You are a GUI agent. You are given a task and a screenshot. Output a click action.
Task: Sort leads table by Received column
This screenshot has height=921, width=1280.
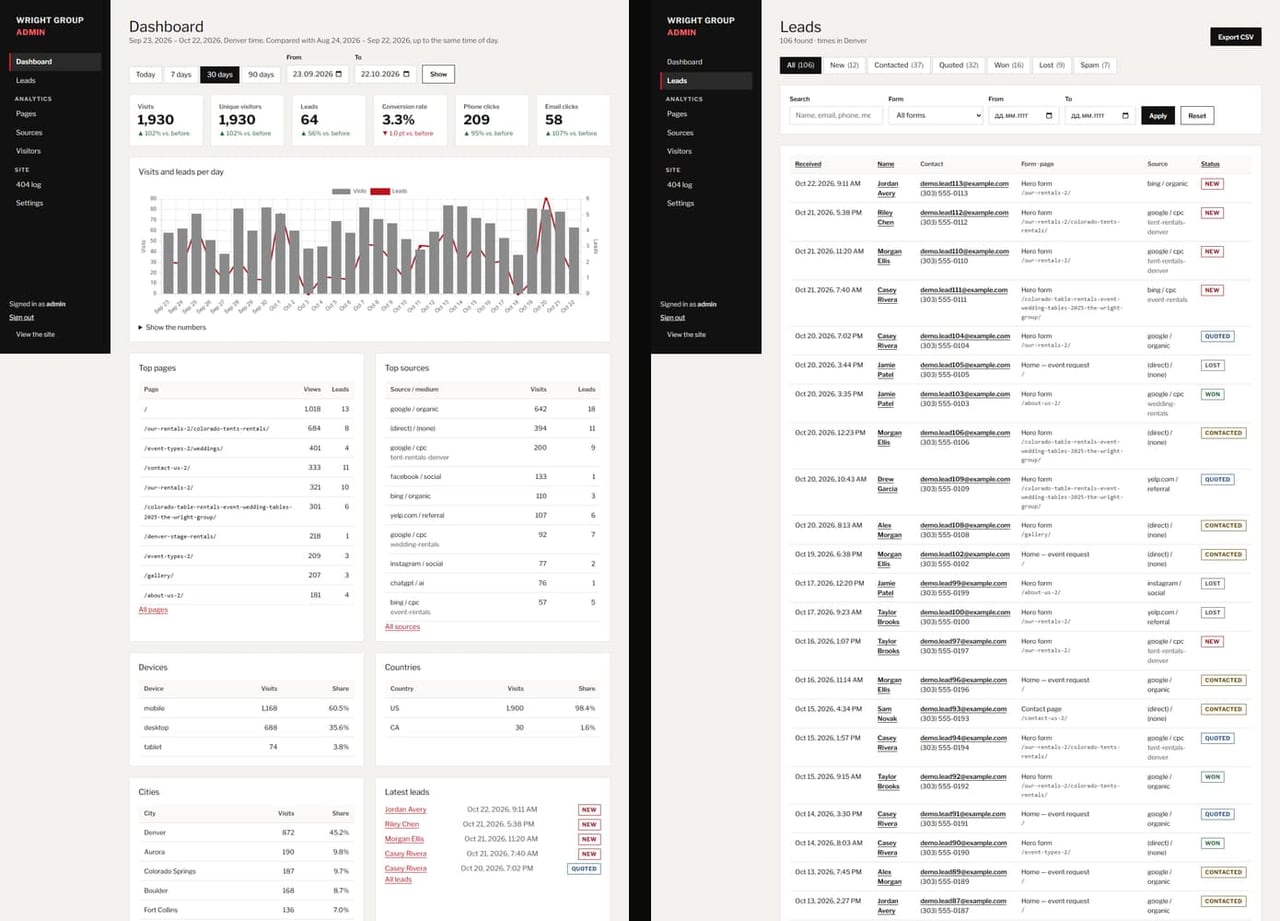808,164
